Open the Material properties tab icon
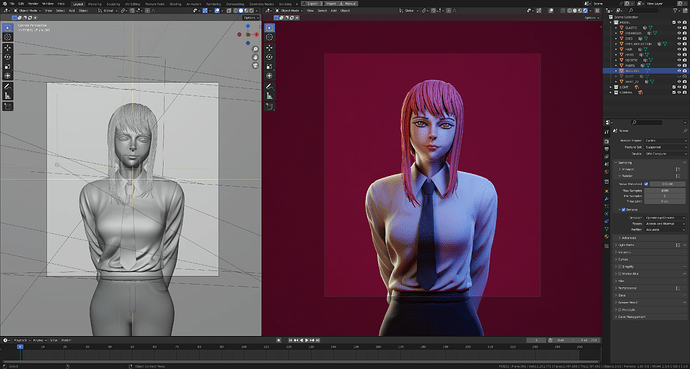Image resolution: width=690 pixels, height=369 pixels. pyautogui.click(x=607, y=236)
